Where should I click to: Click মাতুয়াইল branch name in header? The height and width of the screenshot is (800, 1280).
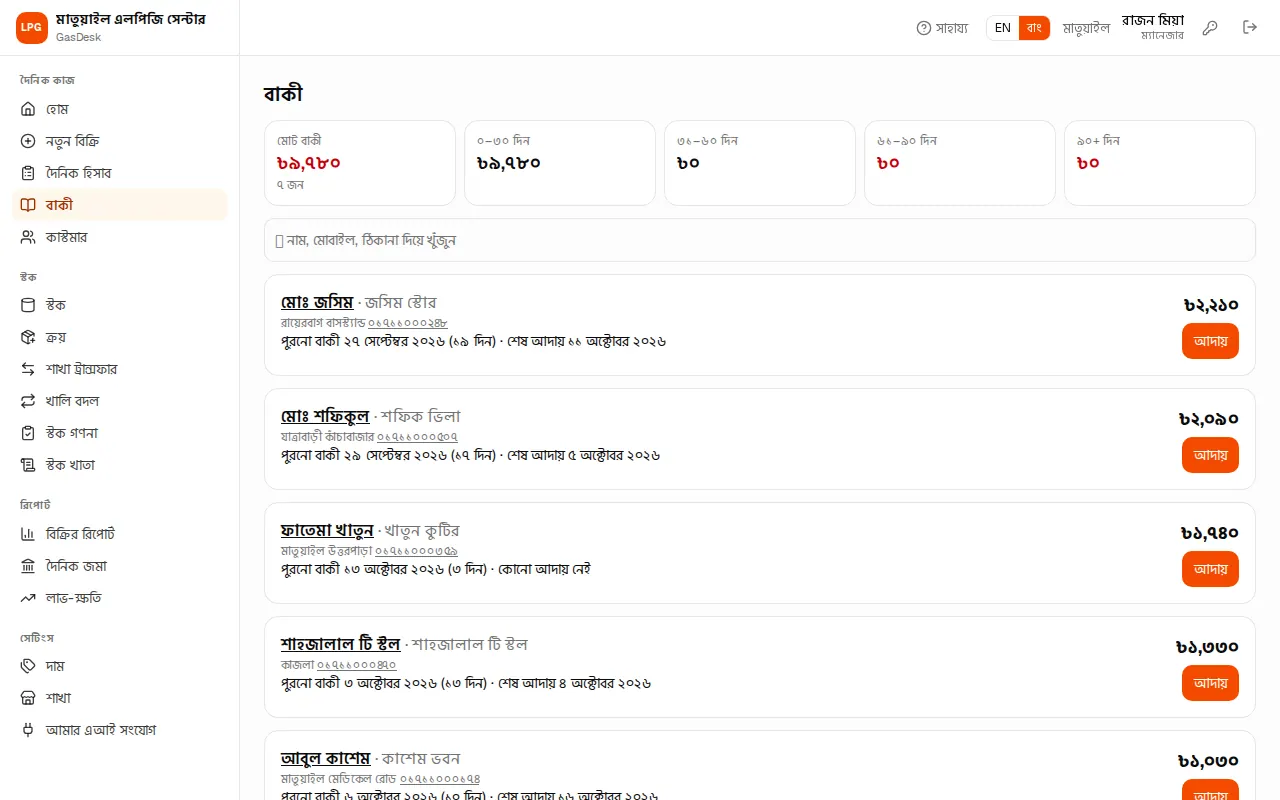(1086, 28)
